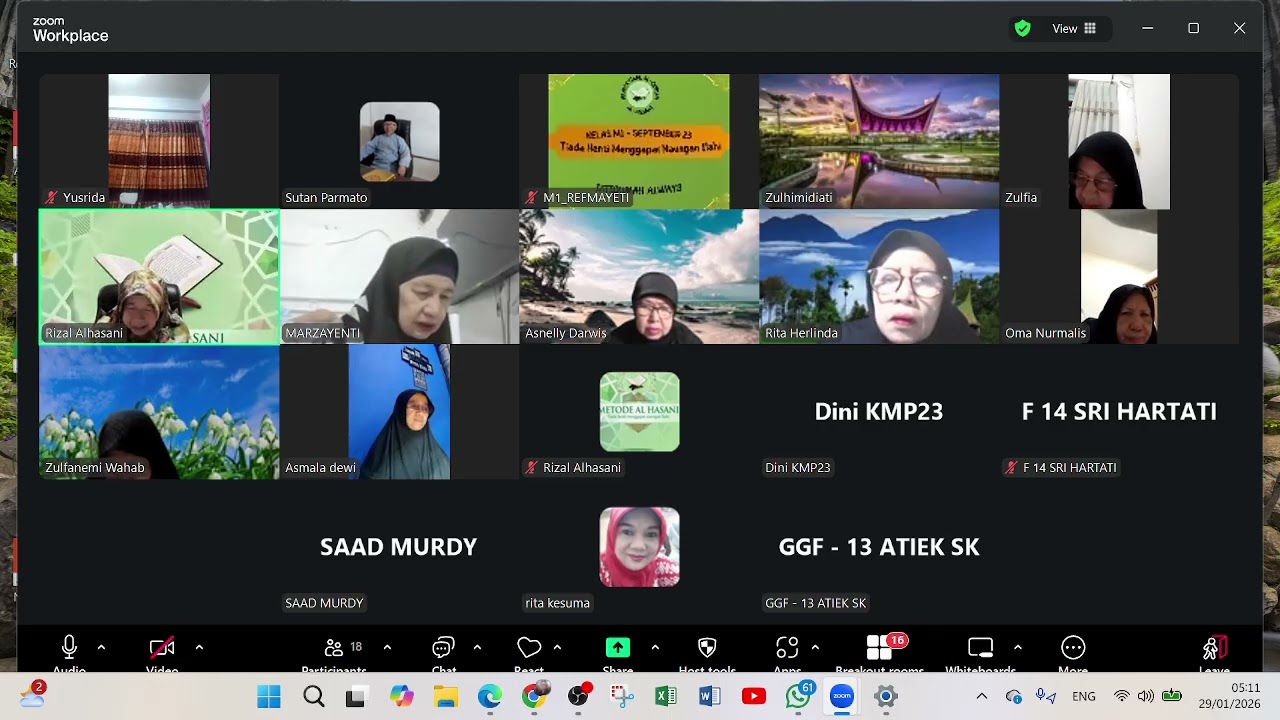The image size is (1280, 720).
Task: Start video with the crossed-out camera icon
Action: 162,648
